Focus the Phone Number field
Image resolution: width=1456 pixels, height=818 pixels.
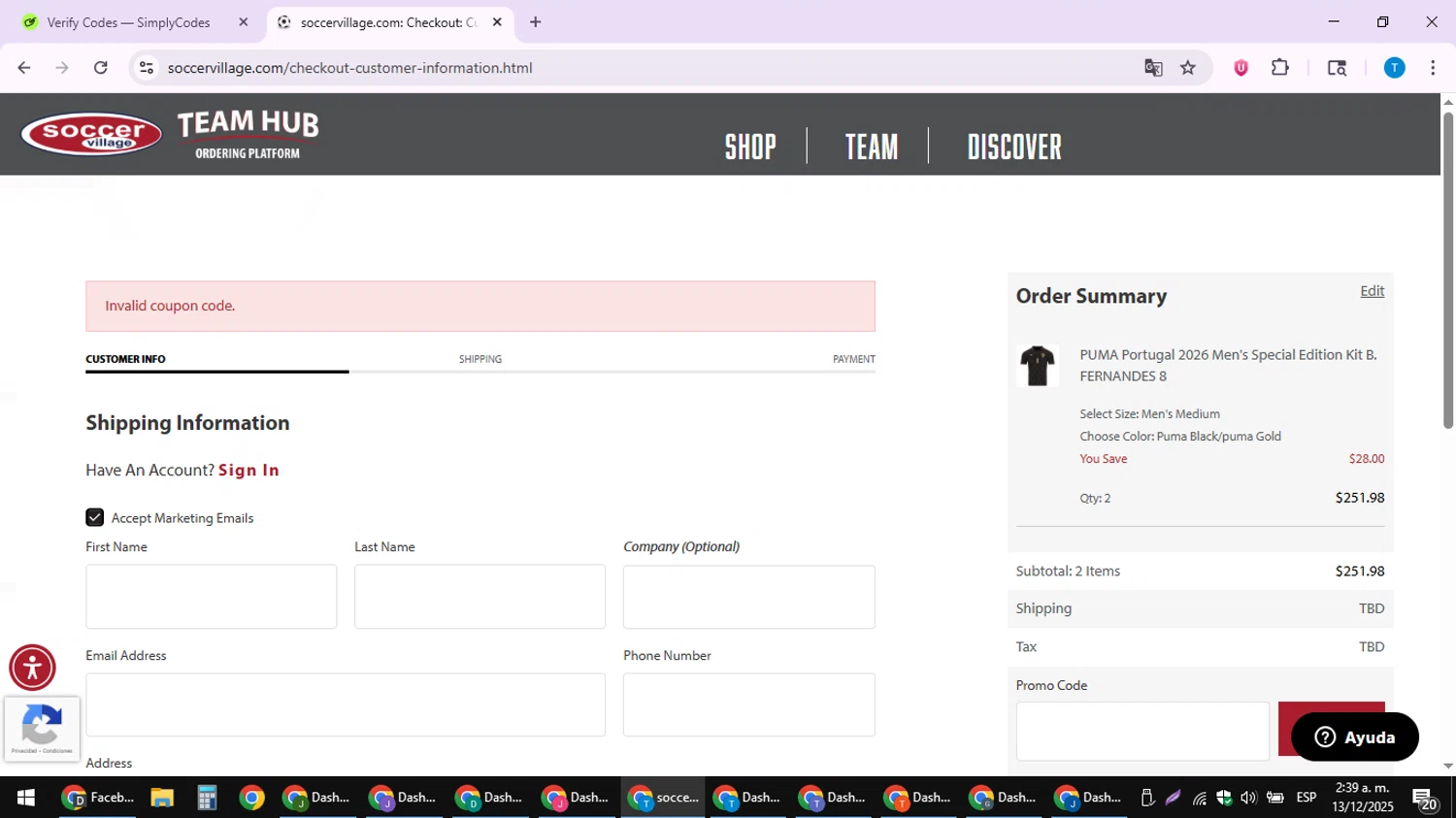point(749,704)
